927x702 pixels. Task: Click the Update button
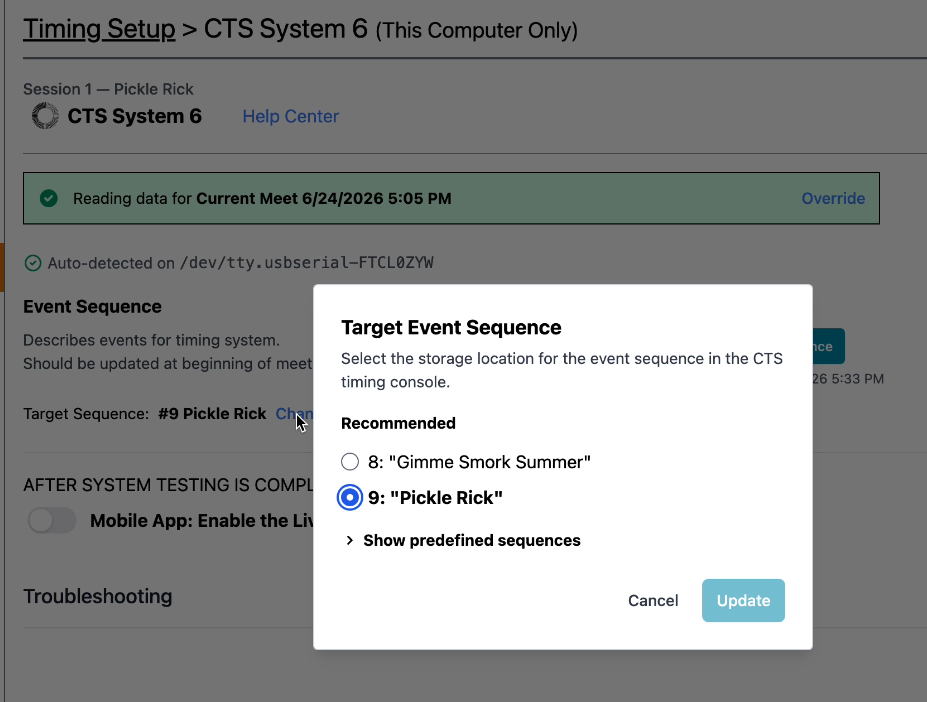tap(743, 600)
